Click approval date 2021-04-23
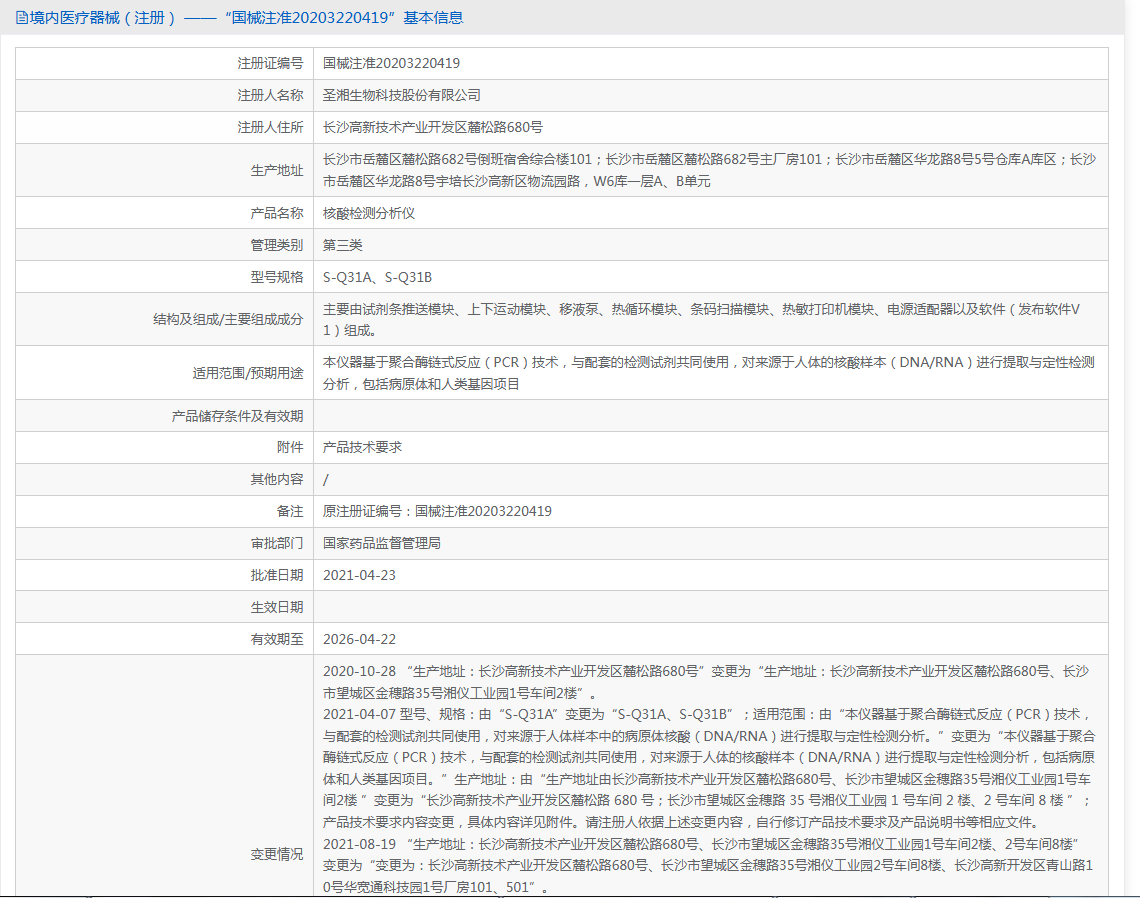 click(359, 575)
